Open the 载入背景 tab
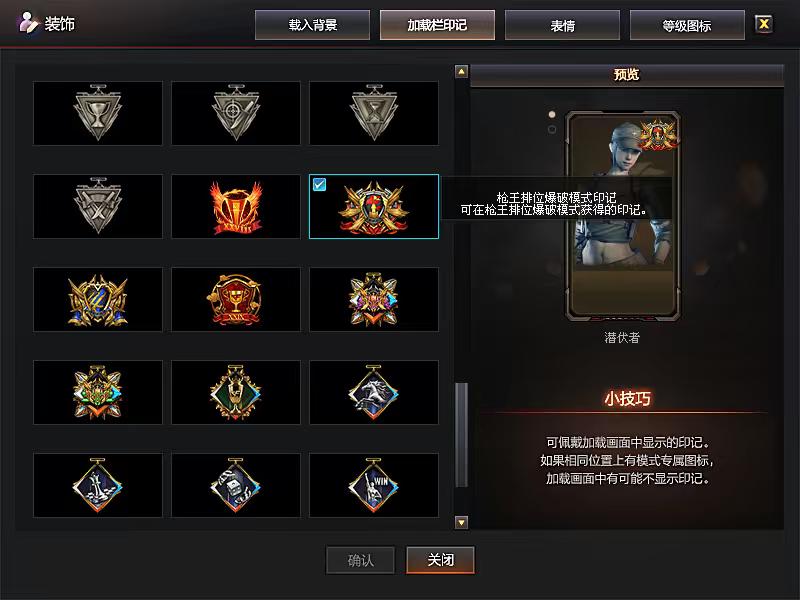Image resolution: width=800 pixels, height=600 pixels. [x=312, y=25]
